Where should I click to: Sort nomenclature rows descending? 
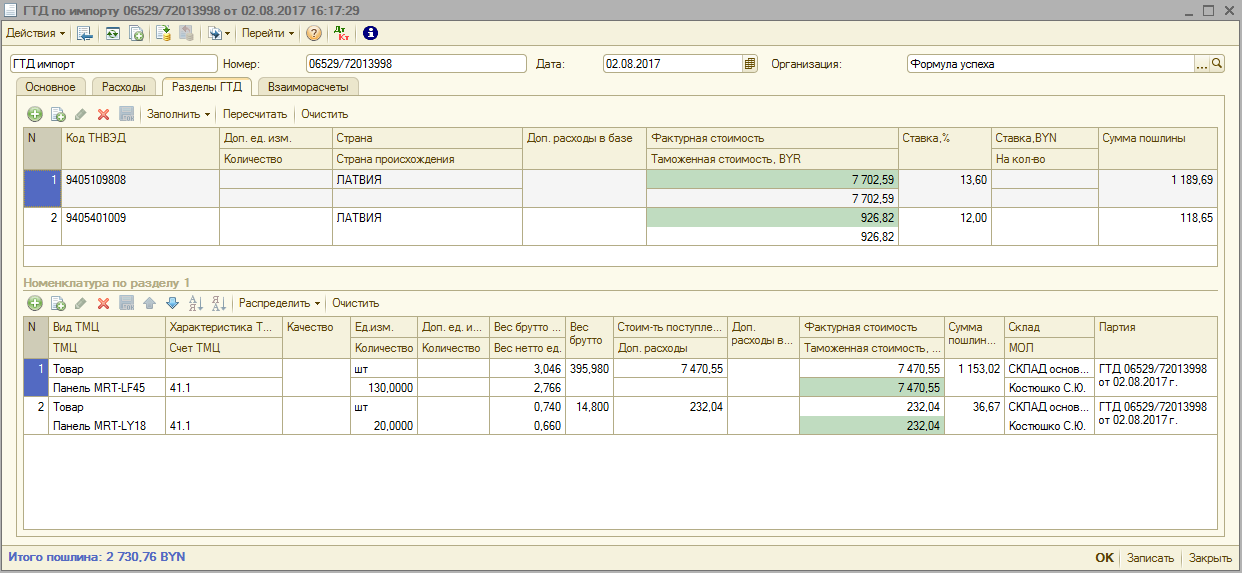(218, 303)
